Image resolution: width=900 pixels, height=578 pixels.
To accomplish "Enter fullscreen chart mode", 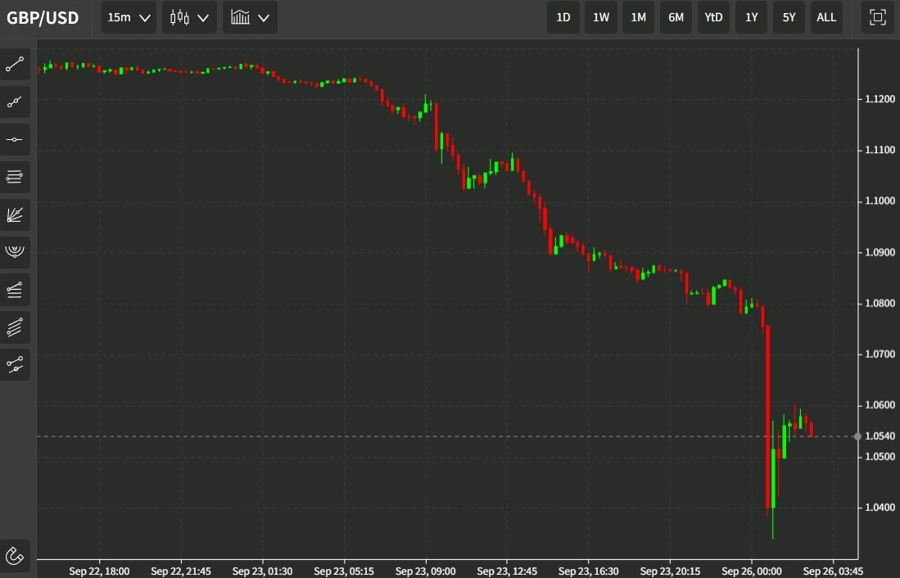I will [x=878, y=17].
